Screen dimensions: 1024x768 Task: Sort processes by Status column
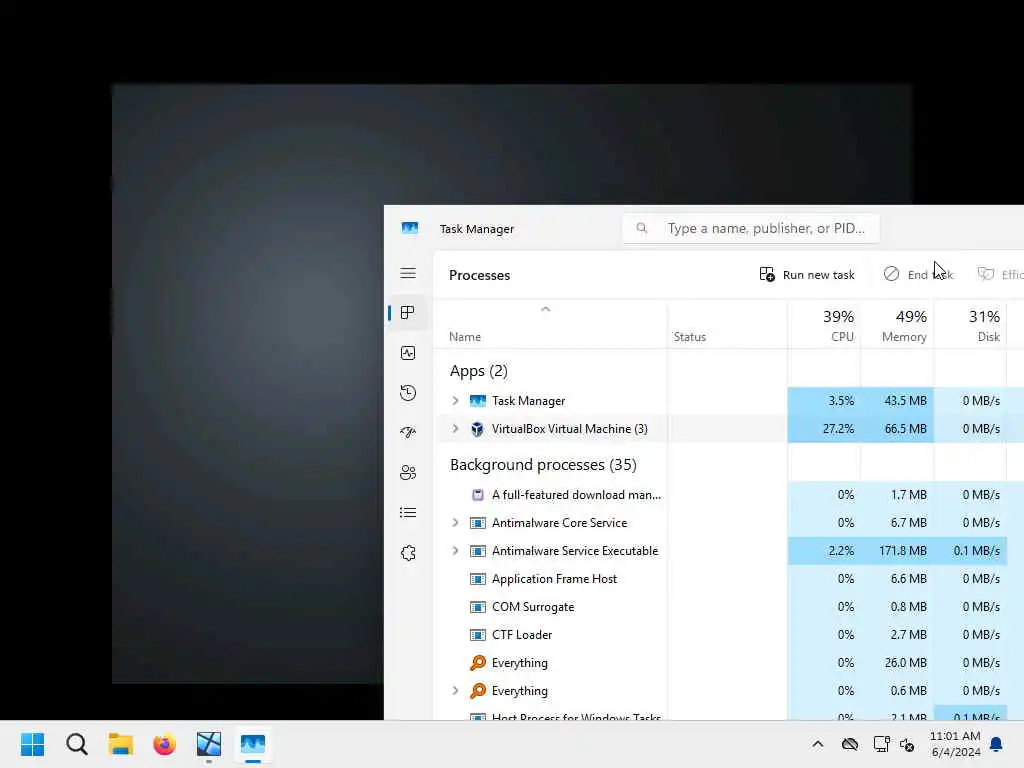click(690, 337)
